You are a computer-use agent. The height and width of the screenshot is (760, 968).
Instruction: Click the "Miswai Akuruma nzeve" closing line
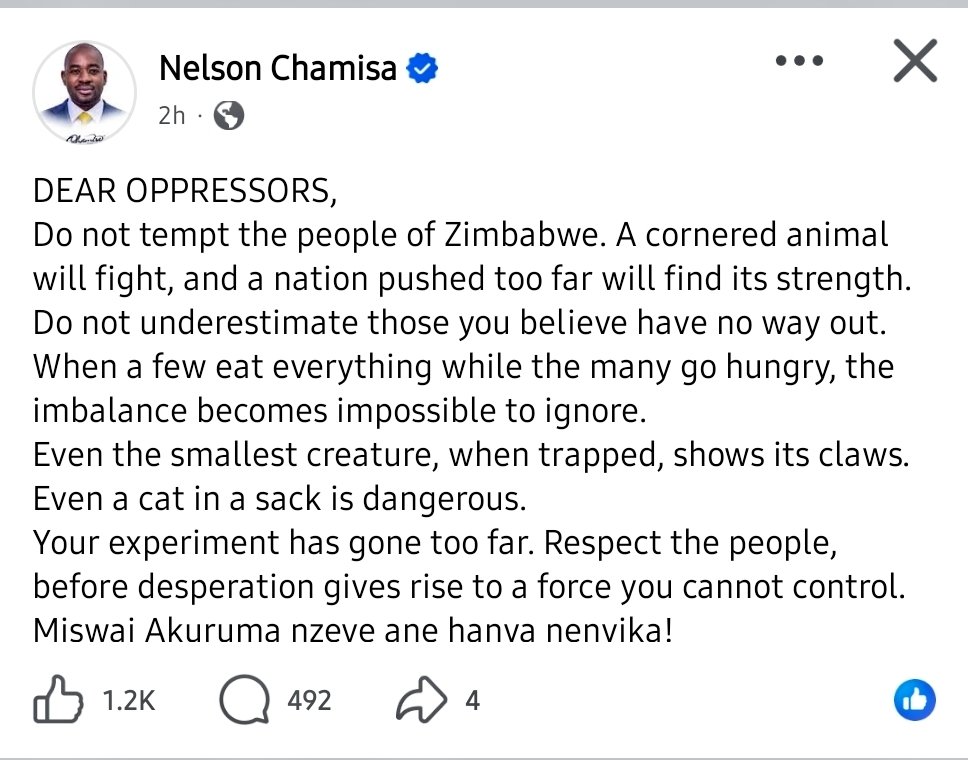point(352,633)
